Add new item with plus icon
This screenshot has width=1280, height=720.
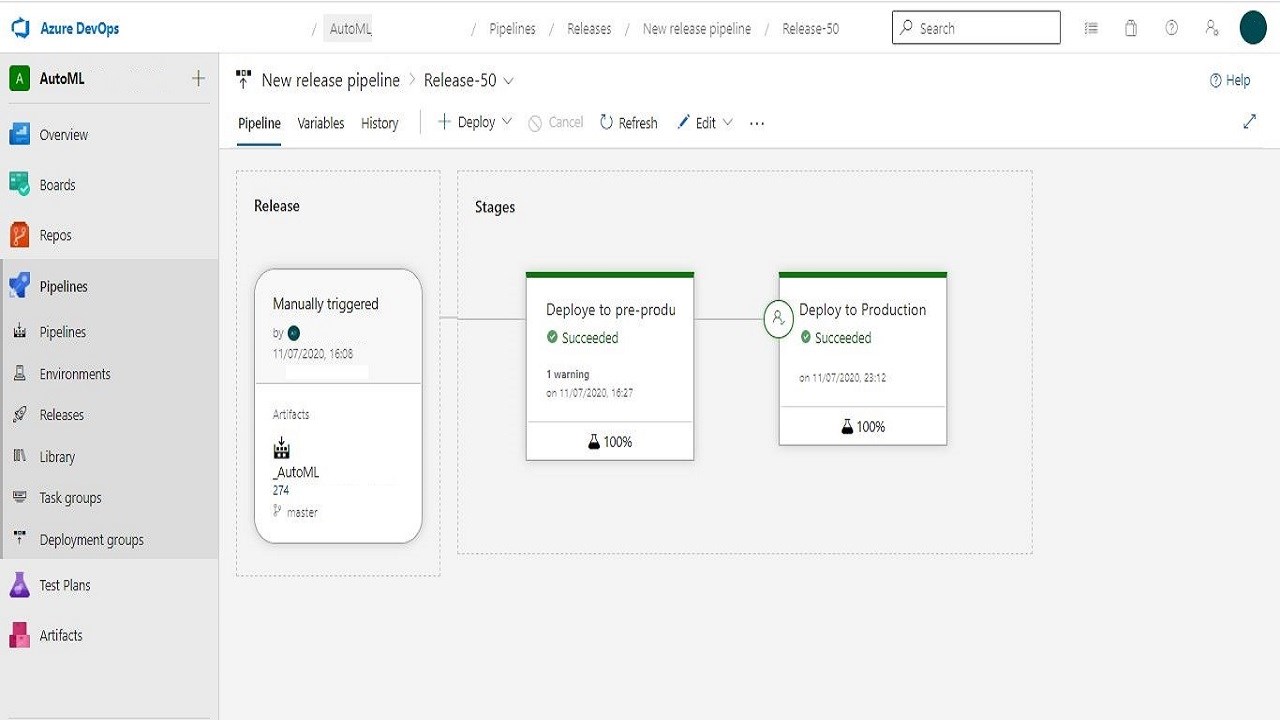(198, 78)
